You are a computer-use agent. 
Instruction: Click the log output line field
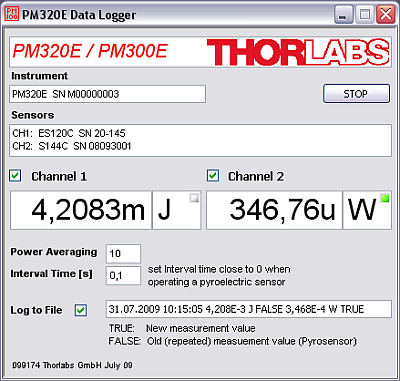tap(249, 309)
